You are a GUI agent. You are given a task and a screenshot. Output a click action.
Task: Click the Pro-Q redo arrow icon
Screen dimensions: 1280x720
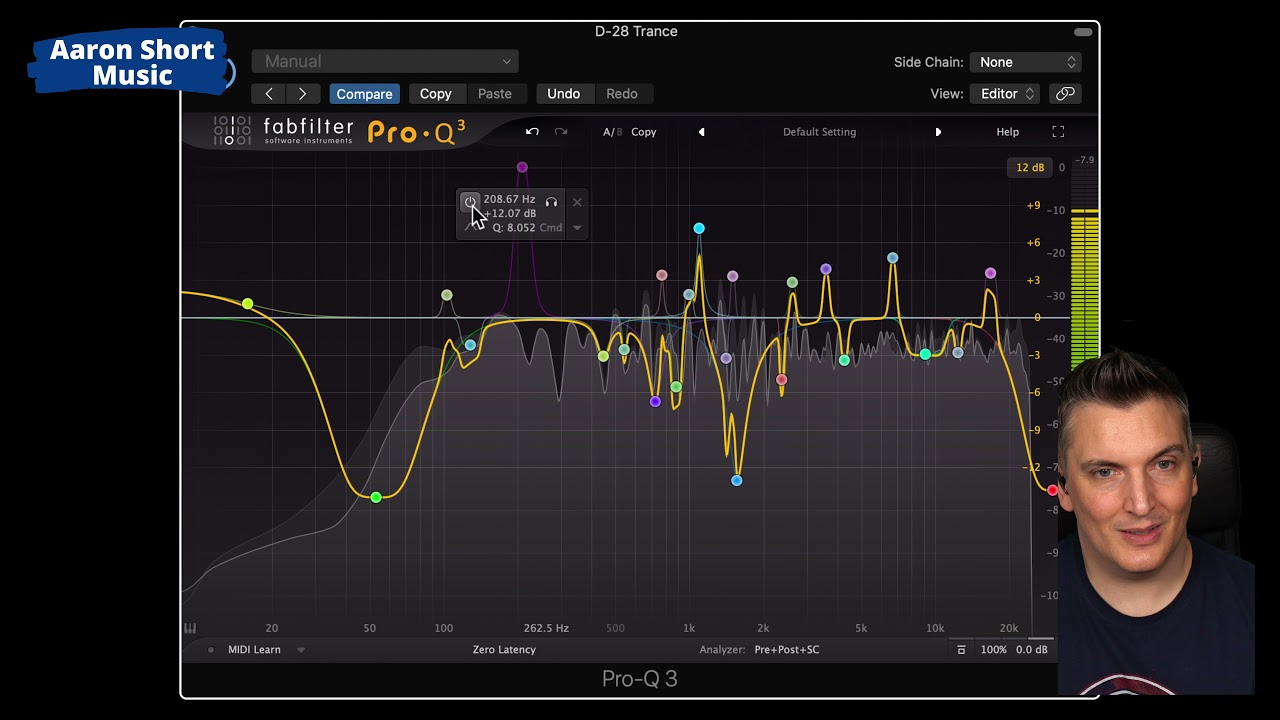click(561, 132)
